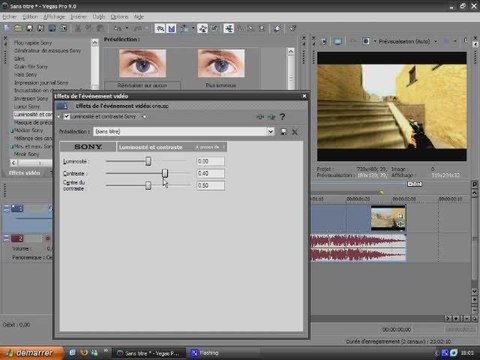Click the red audio waveform event
The width and height of the screenshot is (480, 360).
point(358,247)
